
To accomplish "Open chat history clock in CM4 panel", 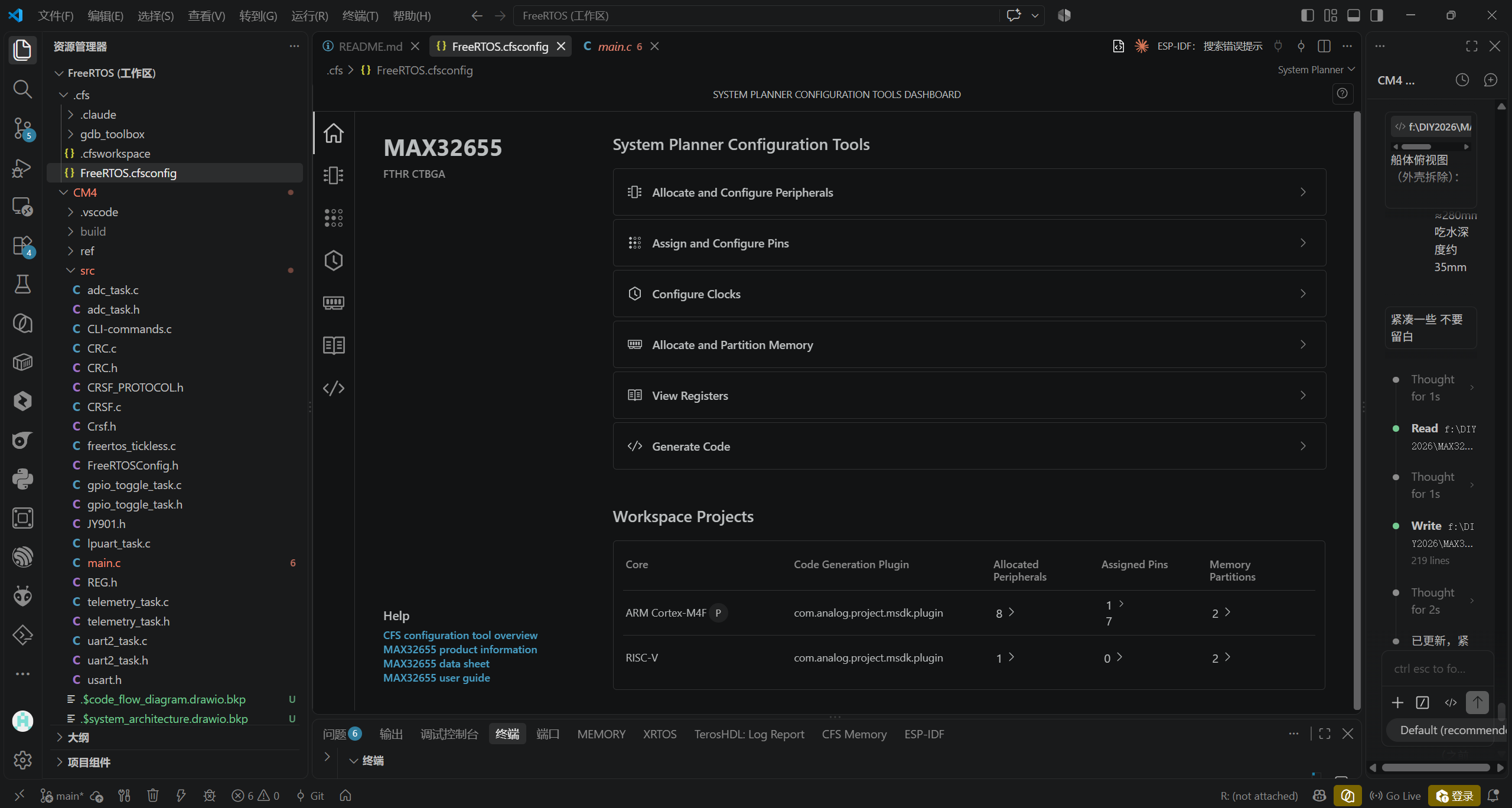I will click(x=1462, y=80).
